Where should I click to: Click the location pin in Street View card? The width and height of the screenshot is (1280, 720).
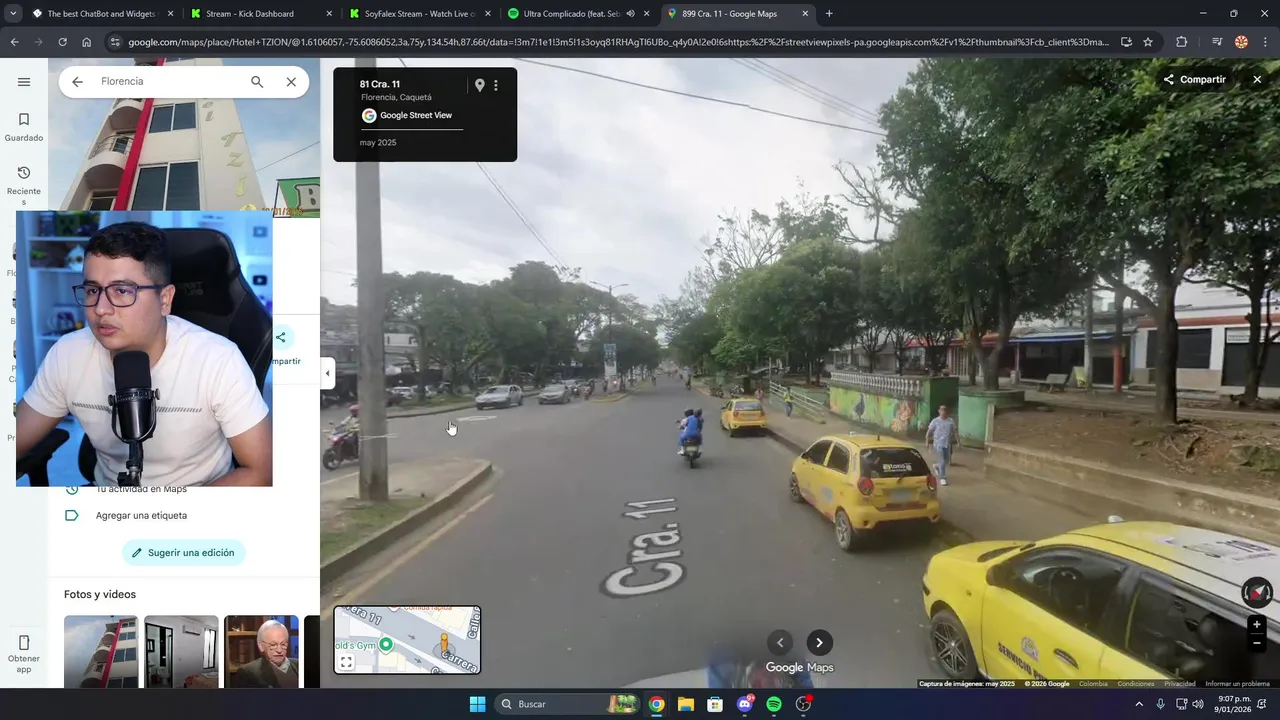[x=479, y=86]
